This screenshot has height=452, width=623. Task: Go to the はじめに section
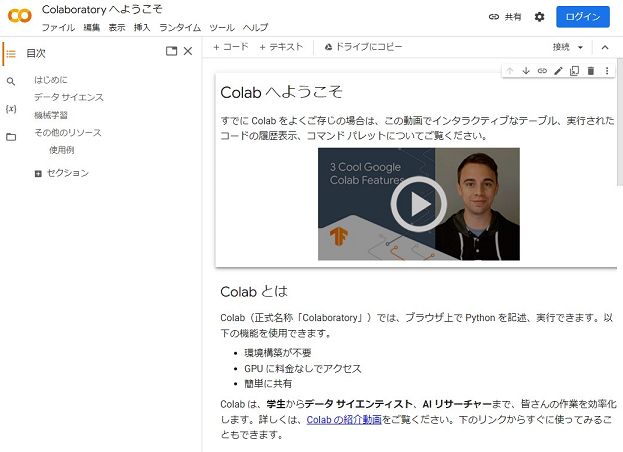50,80
